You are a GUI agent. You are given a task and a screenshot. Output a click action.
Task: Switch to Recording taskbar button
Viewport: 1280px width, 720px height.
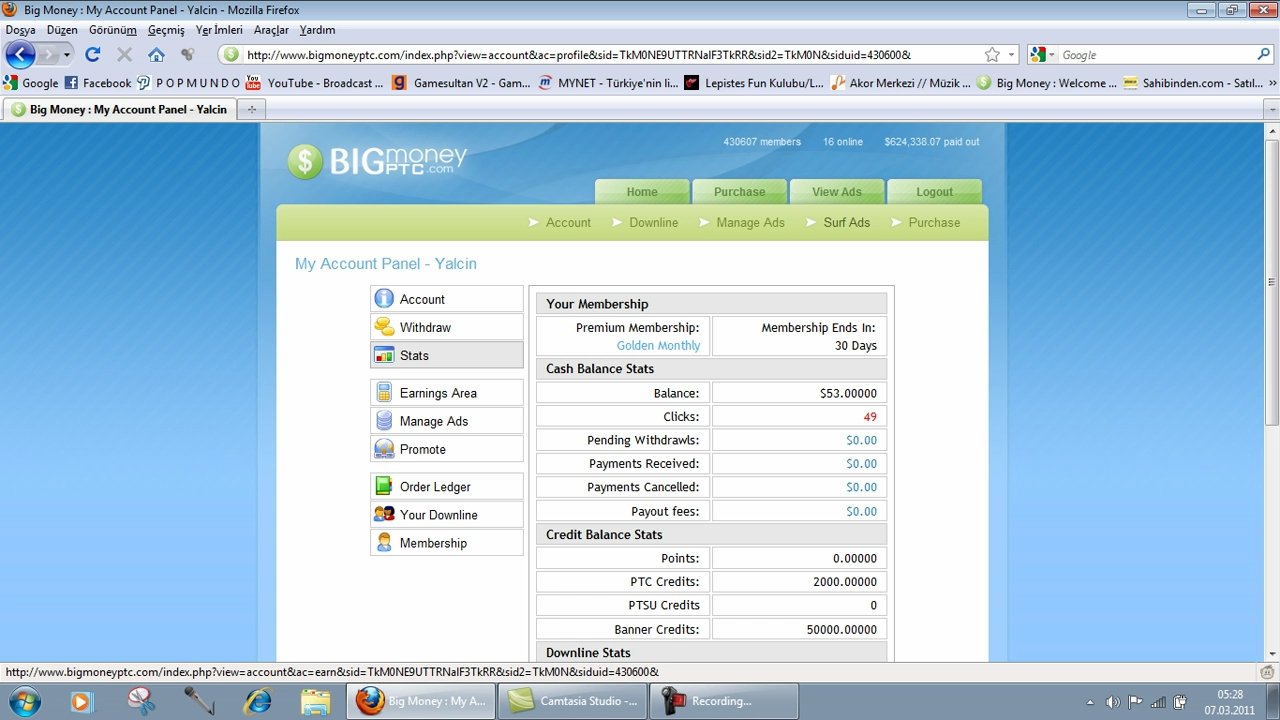tap(724, 701)
